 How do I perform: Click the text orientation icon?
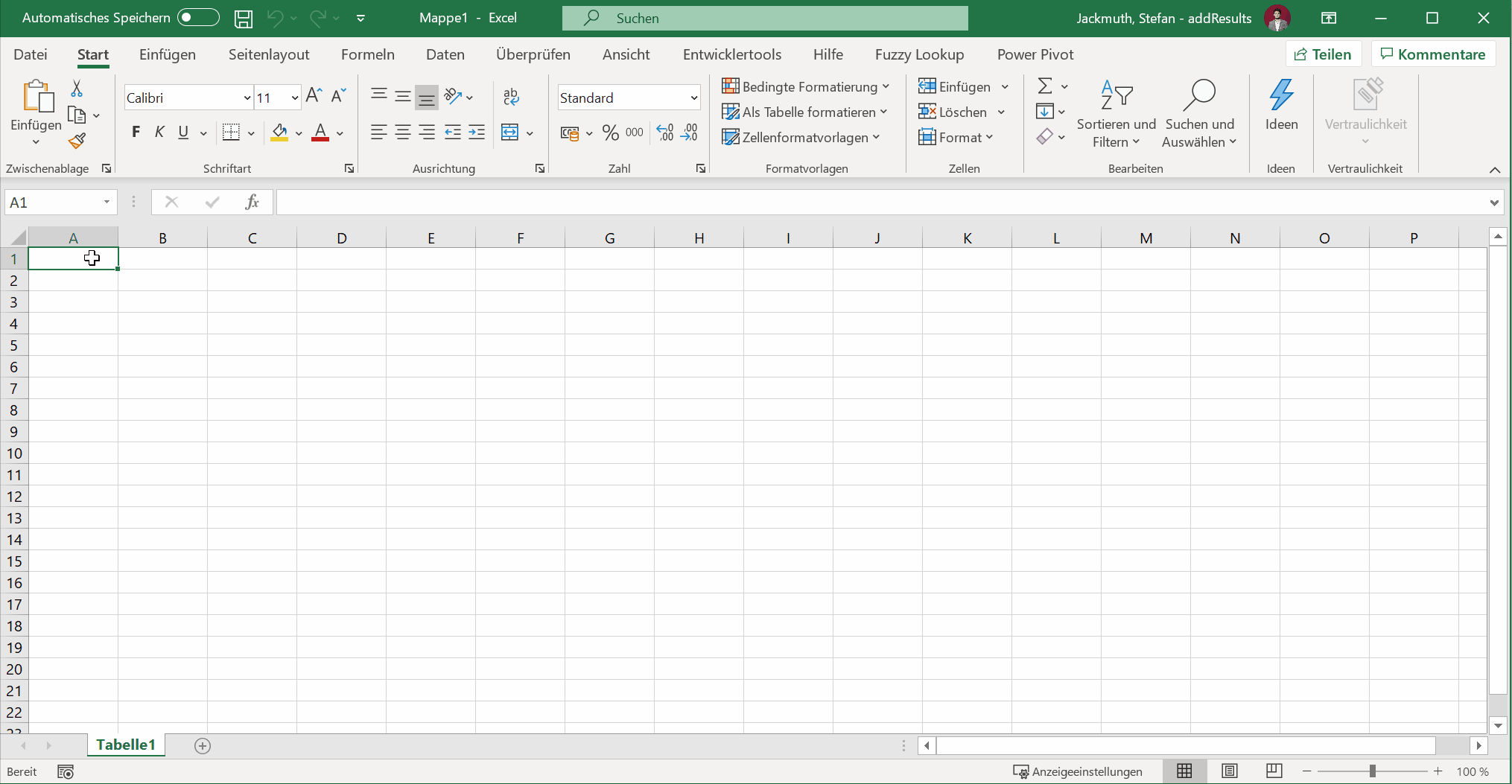[x=453, y=96]
